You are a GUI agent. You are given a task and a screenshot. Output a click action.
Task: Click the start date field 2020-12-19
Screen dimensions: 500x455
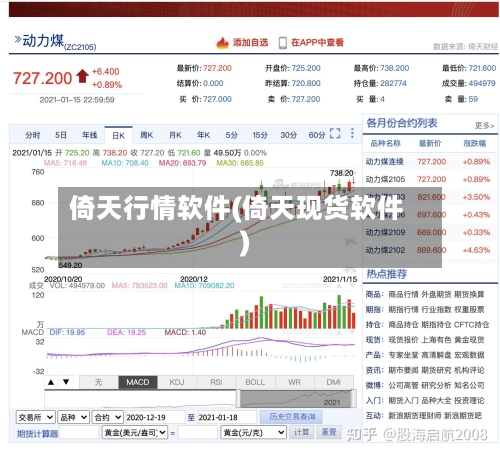pos(155,417)
